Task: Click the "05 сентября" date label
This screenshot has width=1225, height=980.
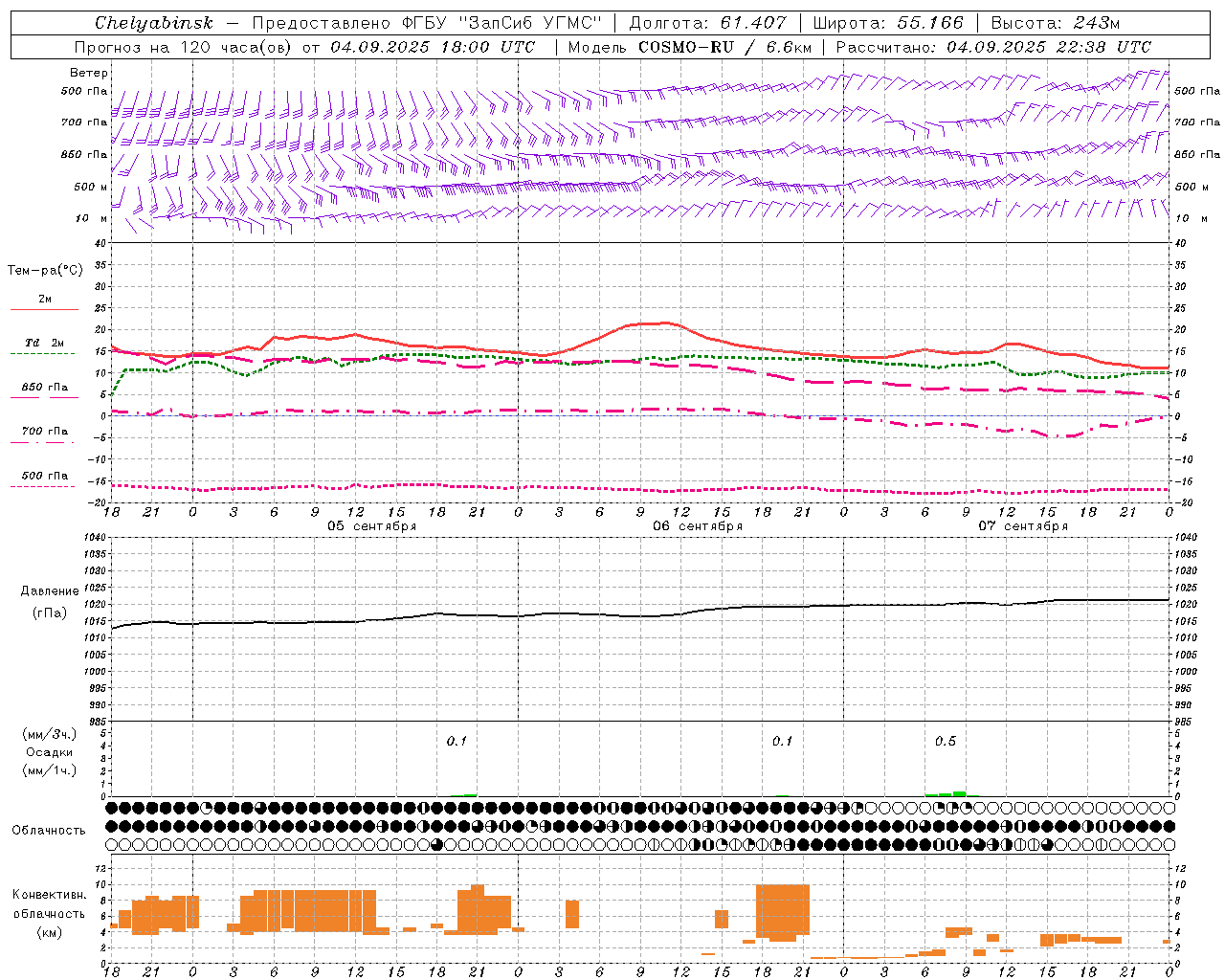Action: pyautogui.click(x=371, y=526)
